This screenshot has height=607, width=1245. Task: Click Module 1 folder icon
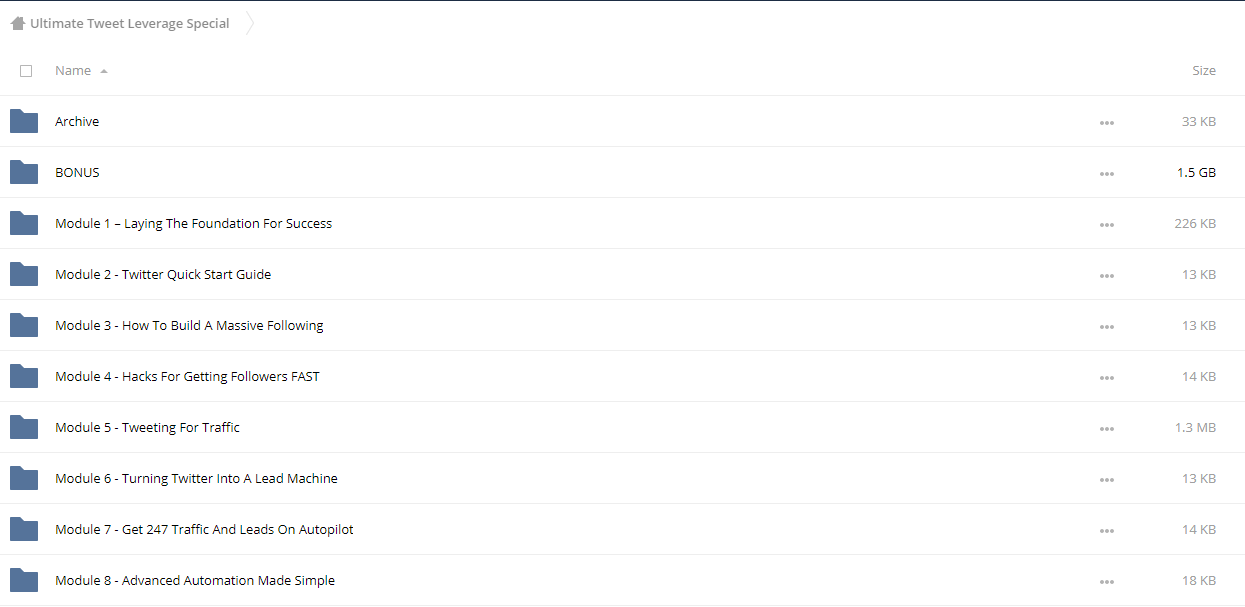tap(24, 223)
